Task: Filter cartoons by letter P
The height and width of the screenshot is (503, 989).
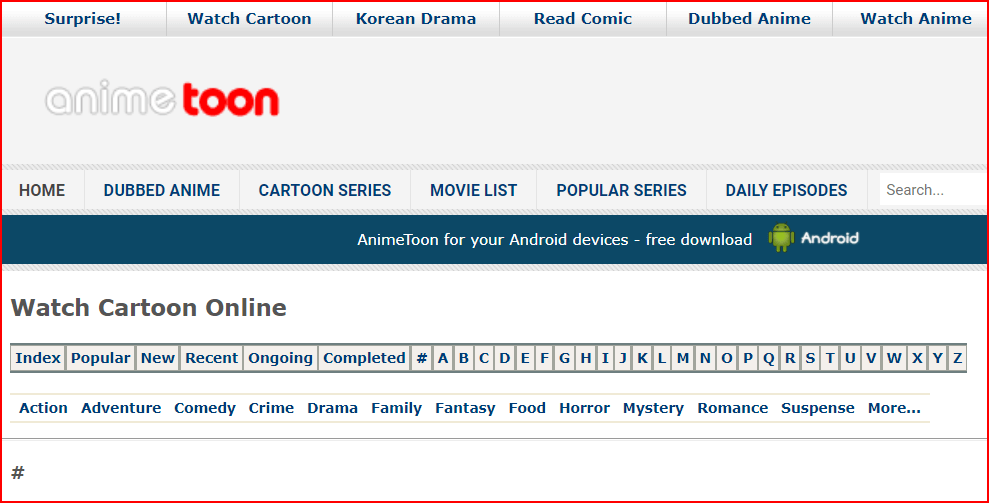Action: 748,358
